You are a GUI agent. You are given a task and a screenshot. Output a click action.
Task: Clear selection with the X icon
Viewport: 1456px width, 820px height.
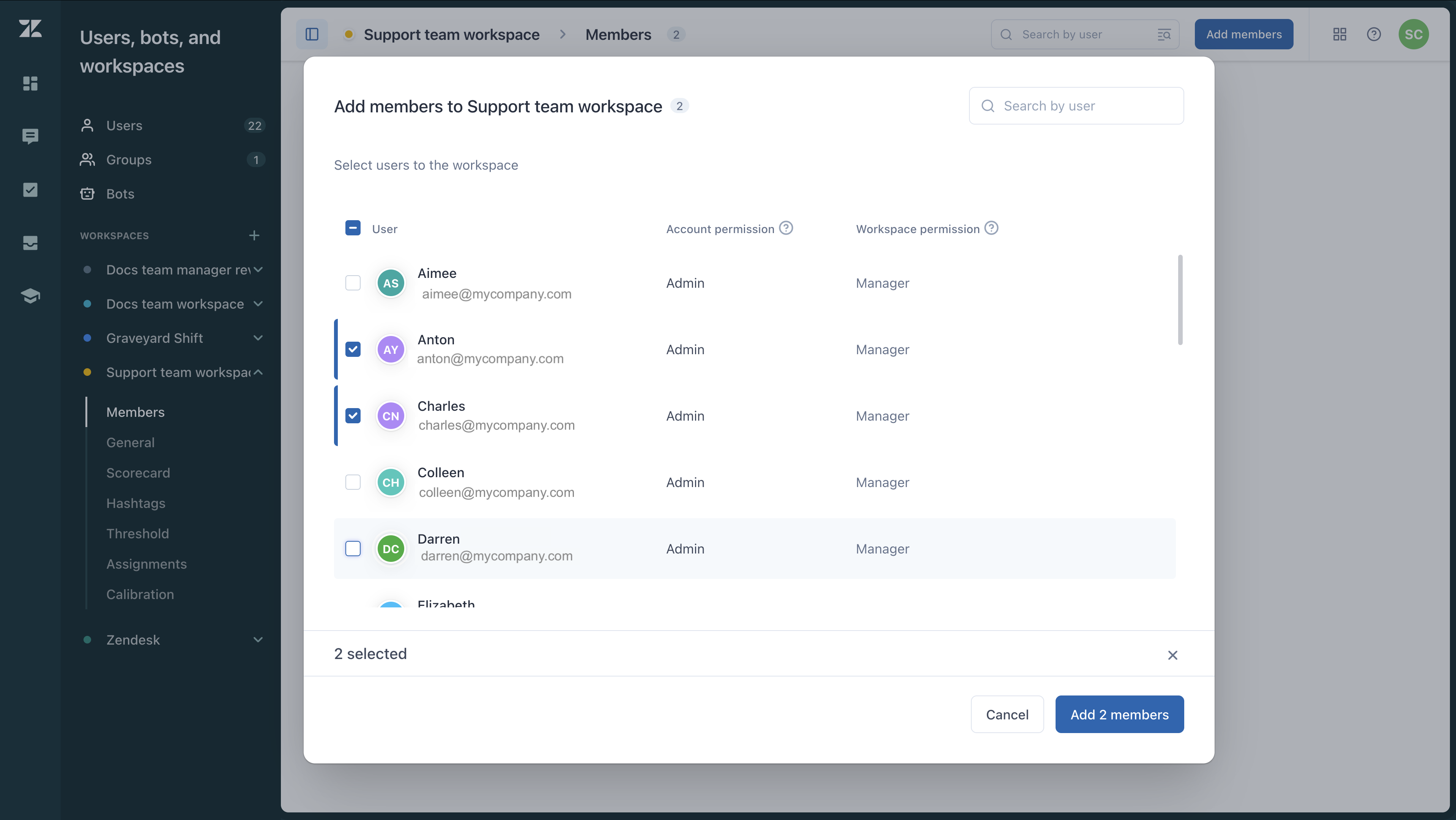[x=1173, y=655]
